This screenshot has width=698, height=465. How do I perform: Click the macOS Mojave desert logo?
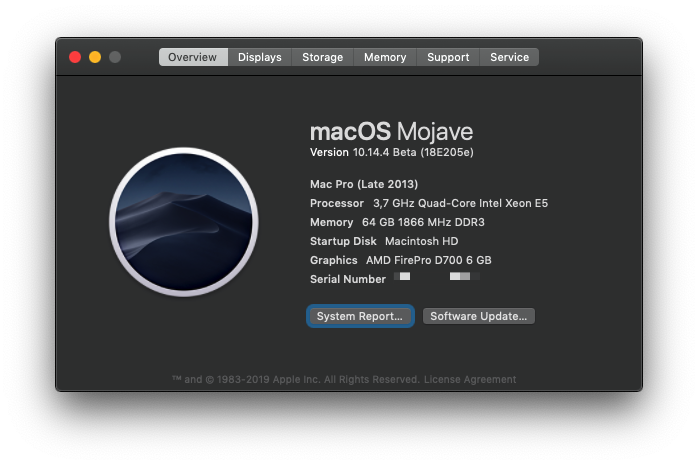pyautogui.click(x=184, y=222)
